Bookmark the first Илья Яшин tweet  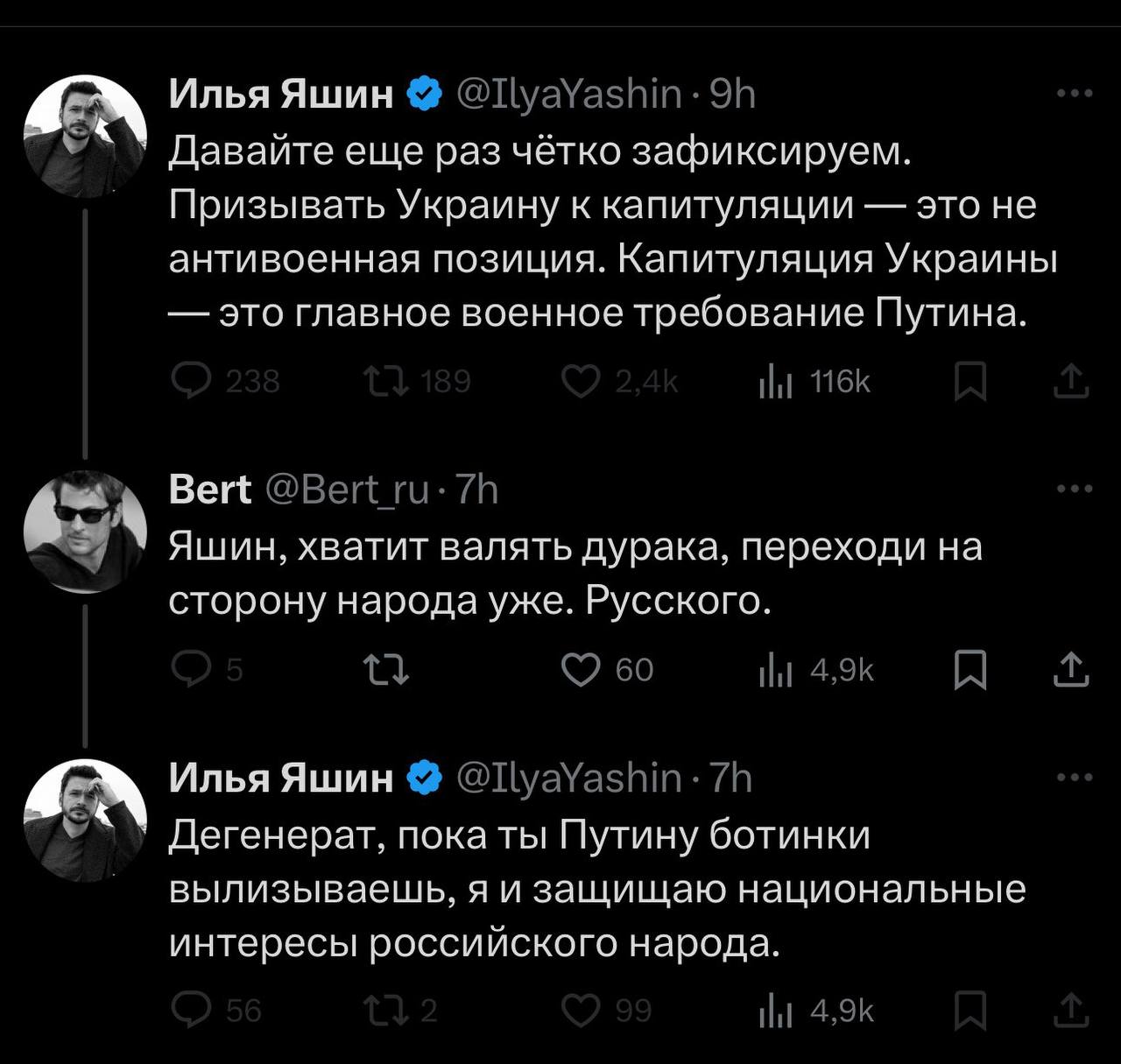tap(969, 382)
